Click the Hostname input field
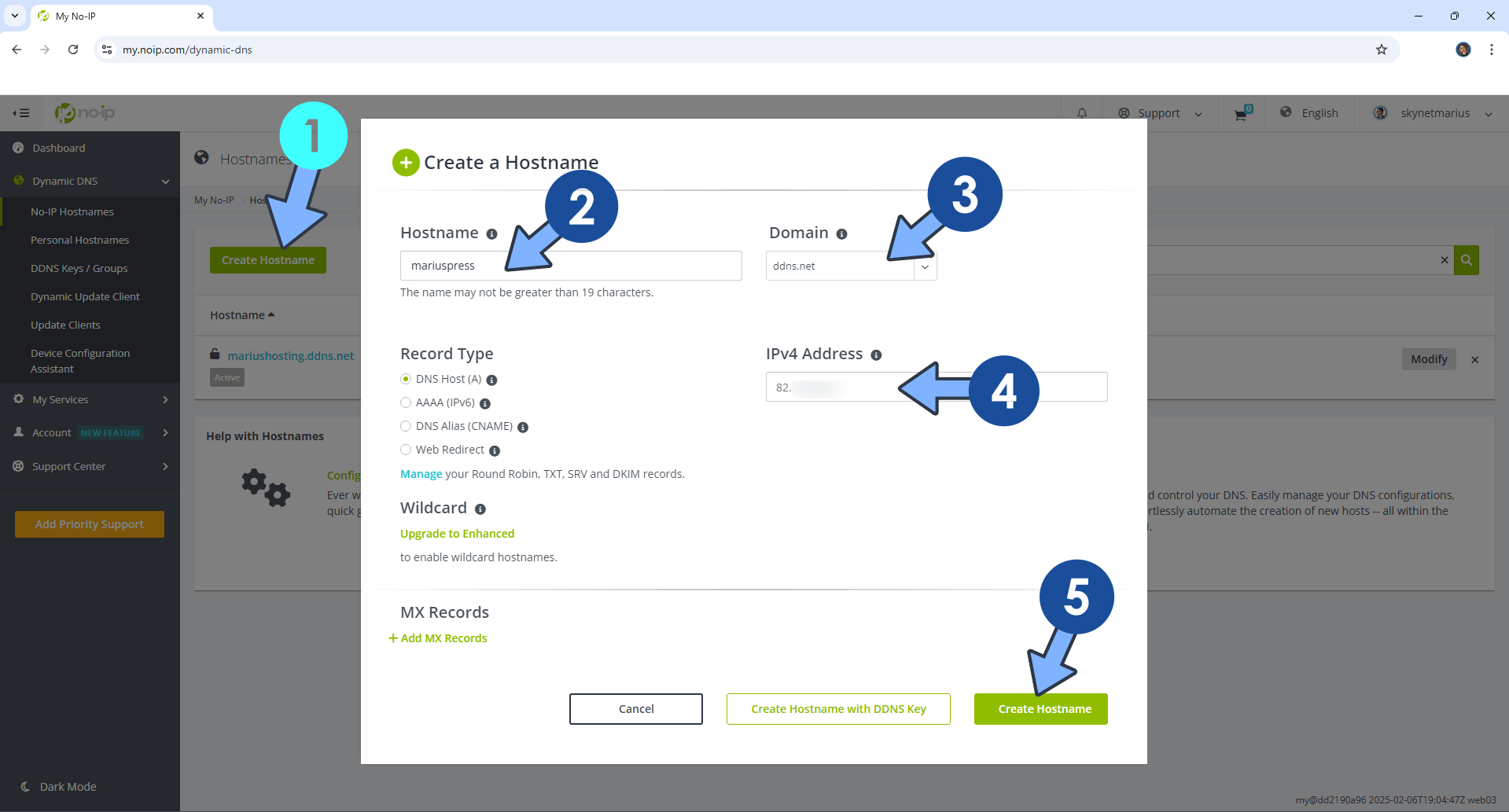Viewport: 1509px width, 812px height. click(571, 266)
